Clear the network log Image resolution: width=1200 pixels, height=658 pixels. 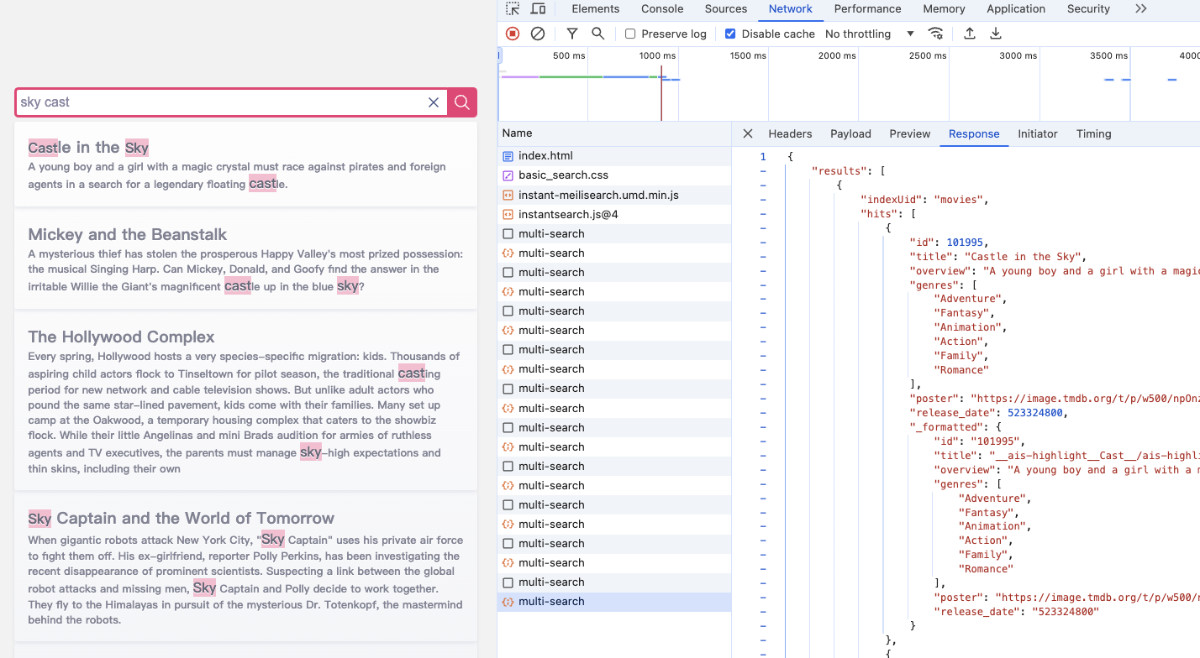point(538,34)
